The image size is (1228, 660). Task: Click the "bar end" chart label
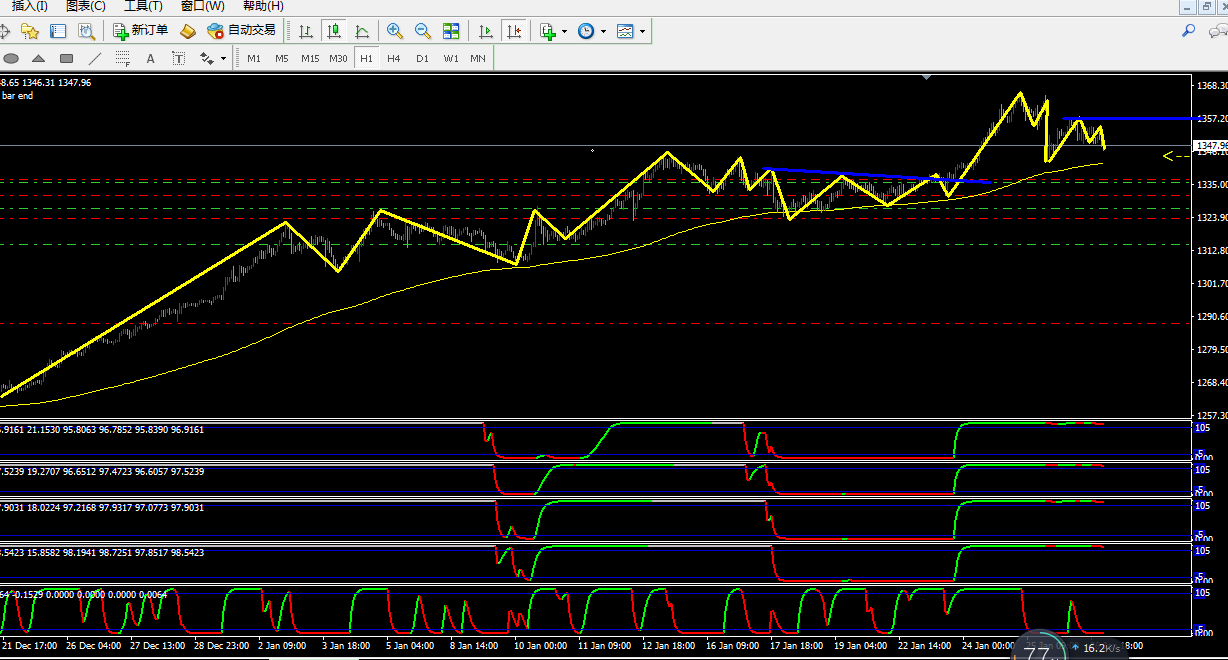[17, 96]
